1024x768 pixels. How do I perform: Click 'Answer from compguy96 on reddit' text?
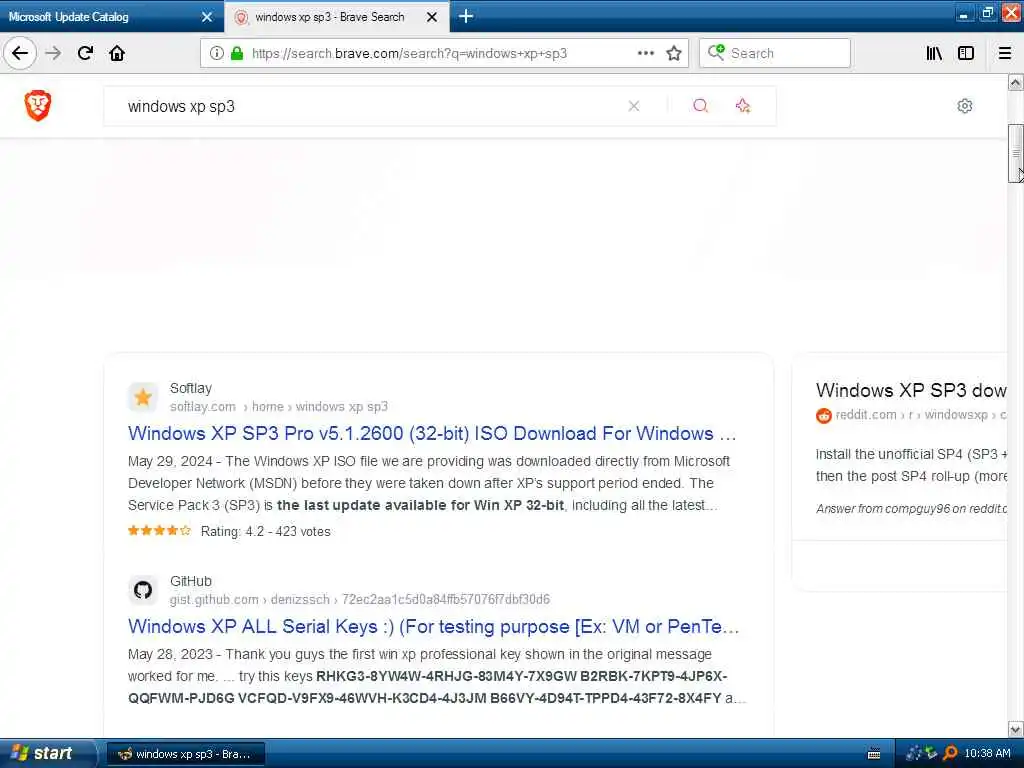pos(912,509)
